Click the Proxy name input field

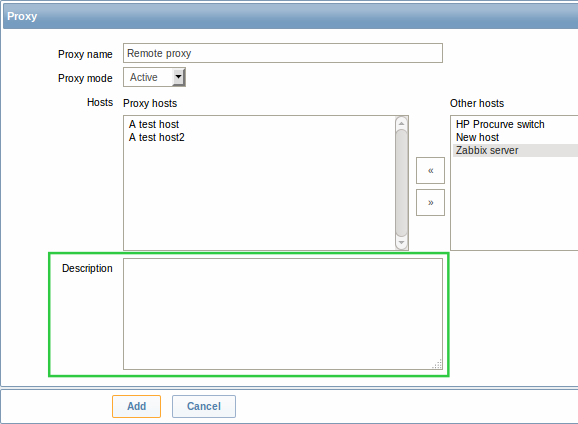coord(283,53)
